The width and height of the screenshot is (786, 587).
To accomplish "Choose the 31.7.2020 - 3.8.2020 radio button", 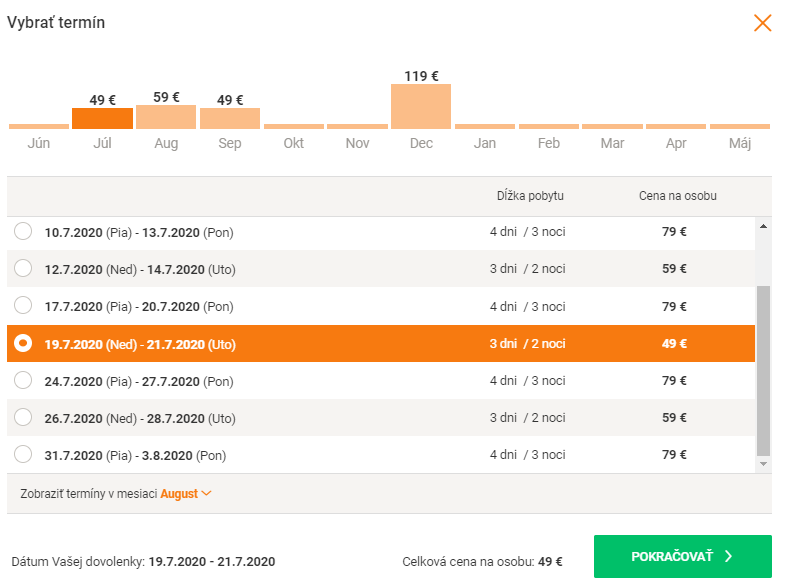I will point(23,455).
